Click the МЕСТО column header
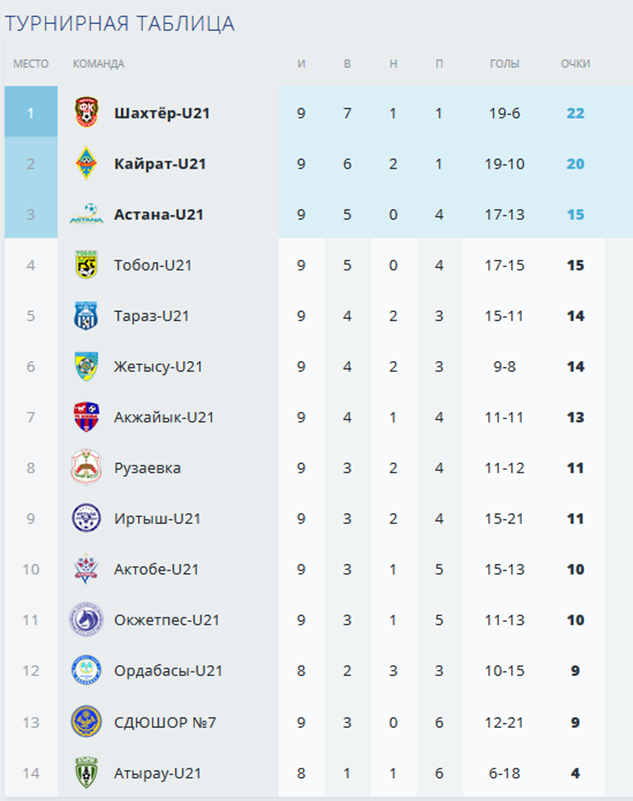Screen dimensions: 633x801 coord(31,63)
